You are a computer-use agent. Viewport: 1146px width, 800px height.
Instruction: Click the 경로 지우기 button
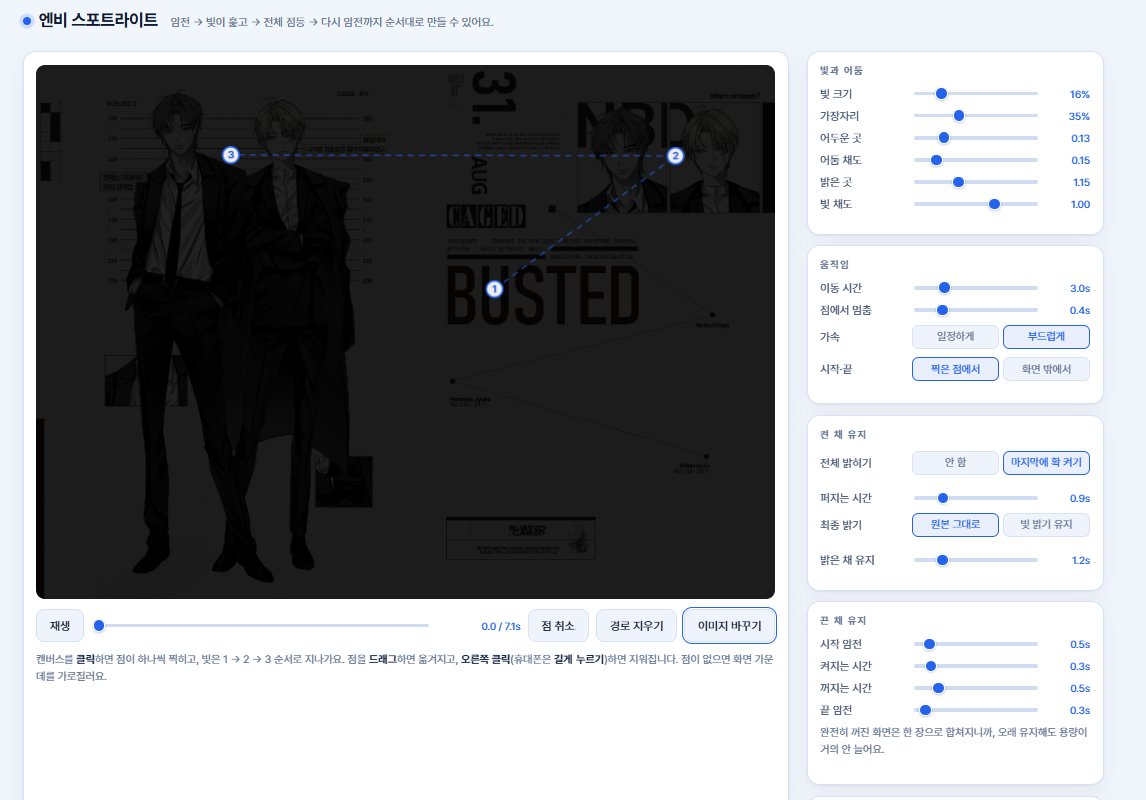[x=636, y=626]
